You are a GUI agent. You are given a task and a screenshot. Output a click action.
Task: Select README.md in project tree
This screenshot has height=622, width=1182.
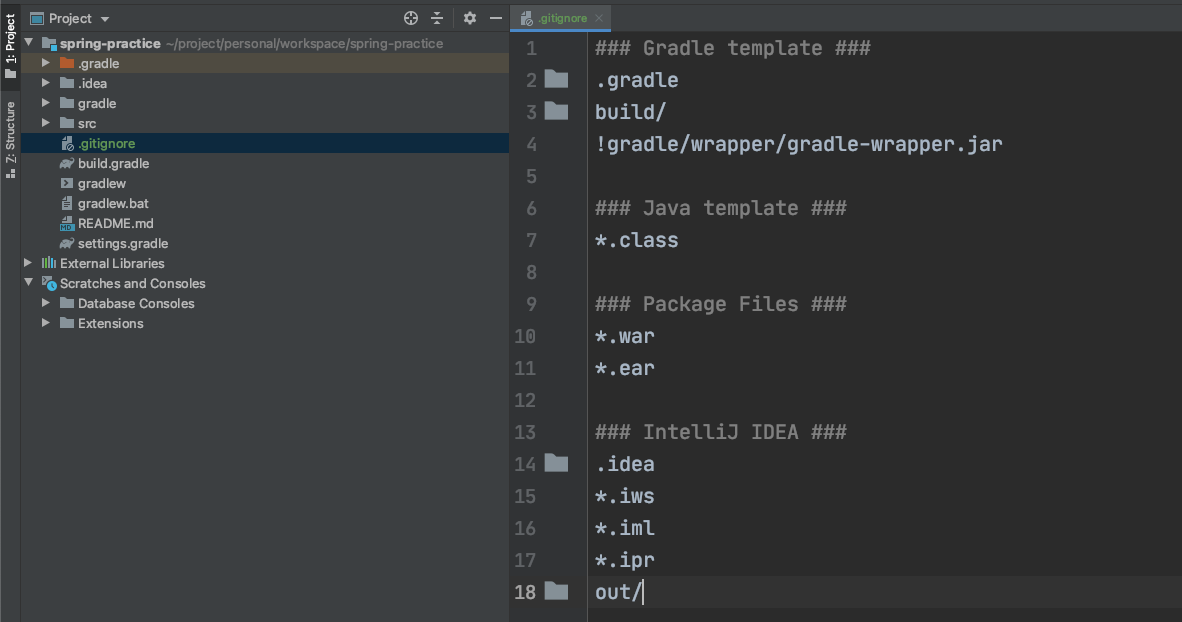pyautogui.click(x=115, y=223)
